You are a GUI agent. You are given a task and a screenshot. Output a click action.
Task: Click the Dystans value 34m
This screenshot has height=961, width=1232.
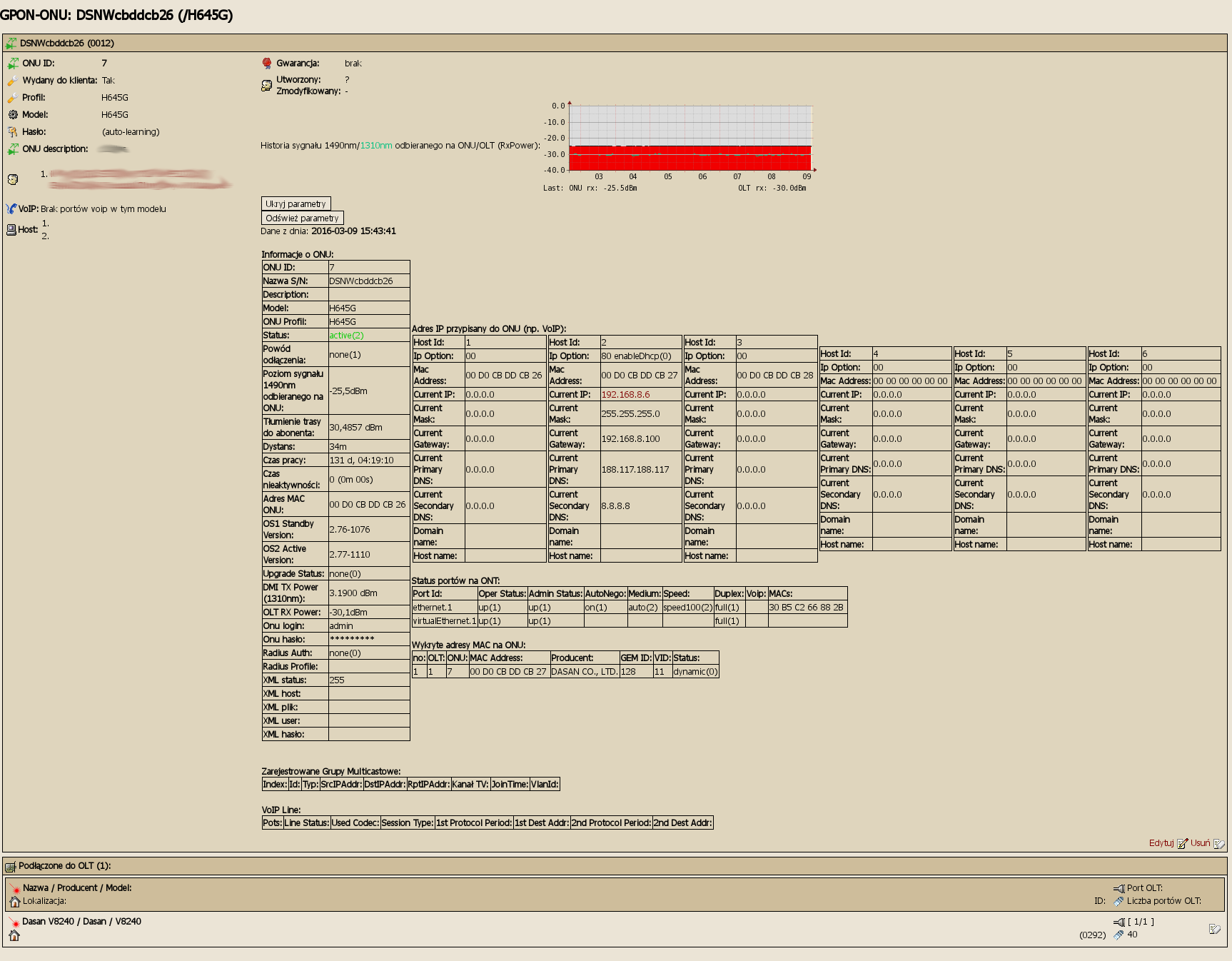pos(338,447)
